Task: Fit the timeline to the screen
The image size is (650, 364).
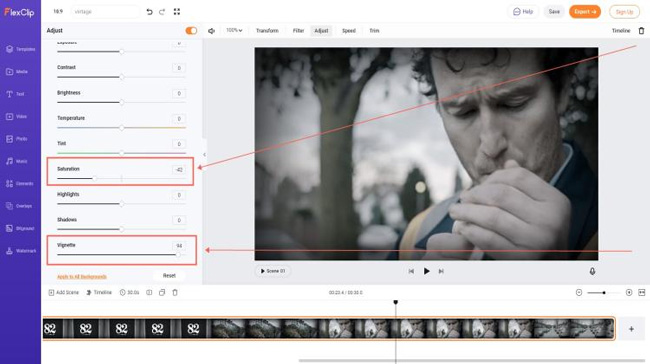Action: [x=642, y=293]
